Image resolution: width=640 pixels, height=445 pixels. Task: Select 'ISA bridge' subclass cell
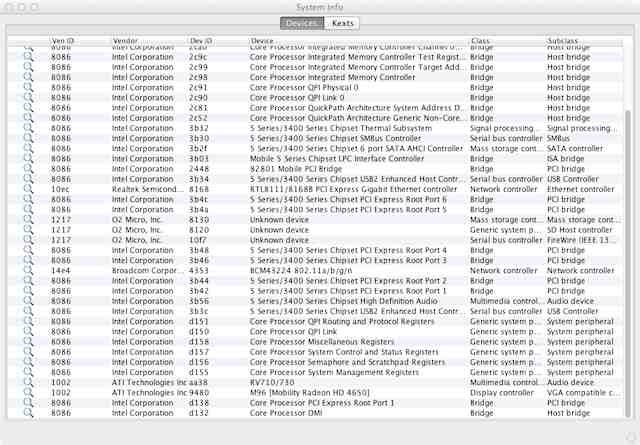565,158
